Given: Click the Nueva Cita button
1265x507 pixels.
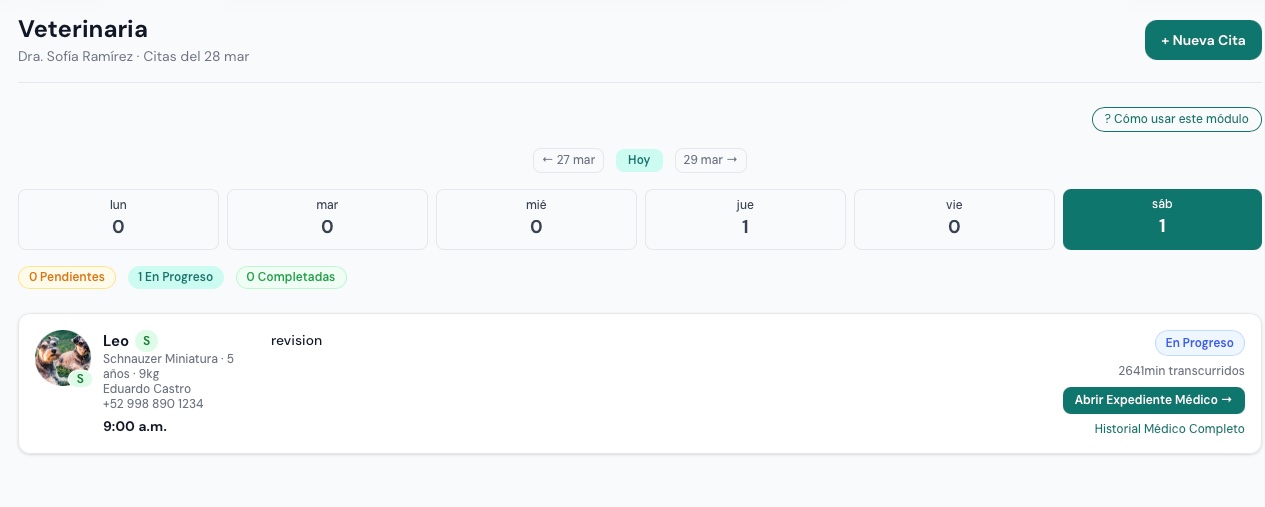Looking at the screenshot, I should [x=1203, y=40].
